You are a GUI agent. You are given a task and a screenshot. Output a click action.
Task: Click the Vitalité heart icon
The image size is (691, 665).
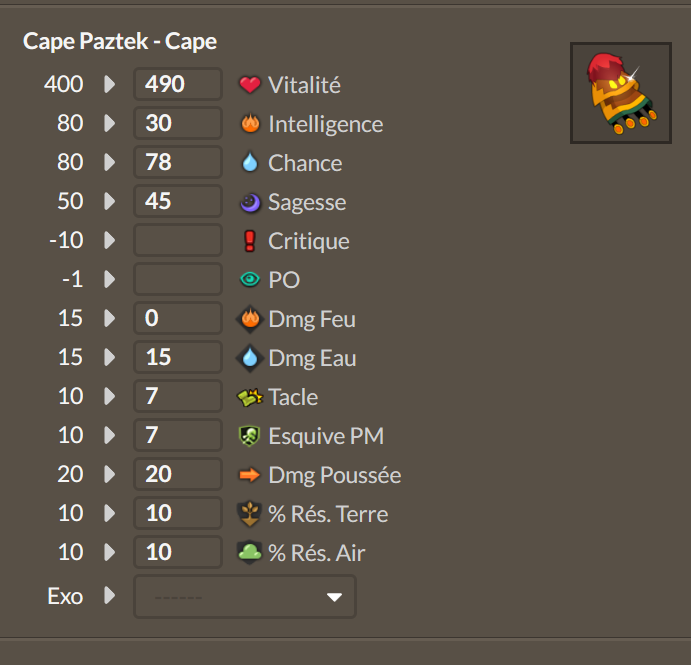249,84
